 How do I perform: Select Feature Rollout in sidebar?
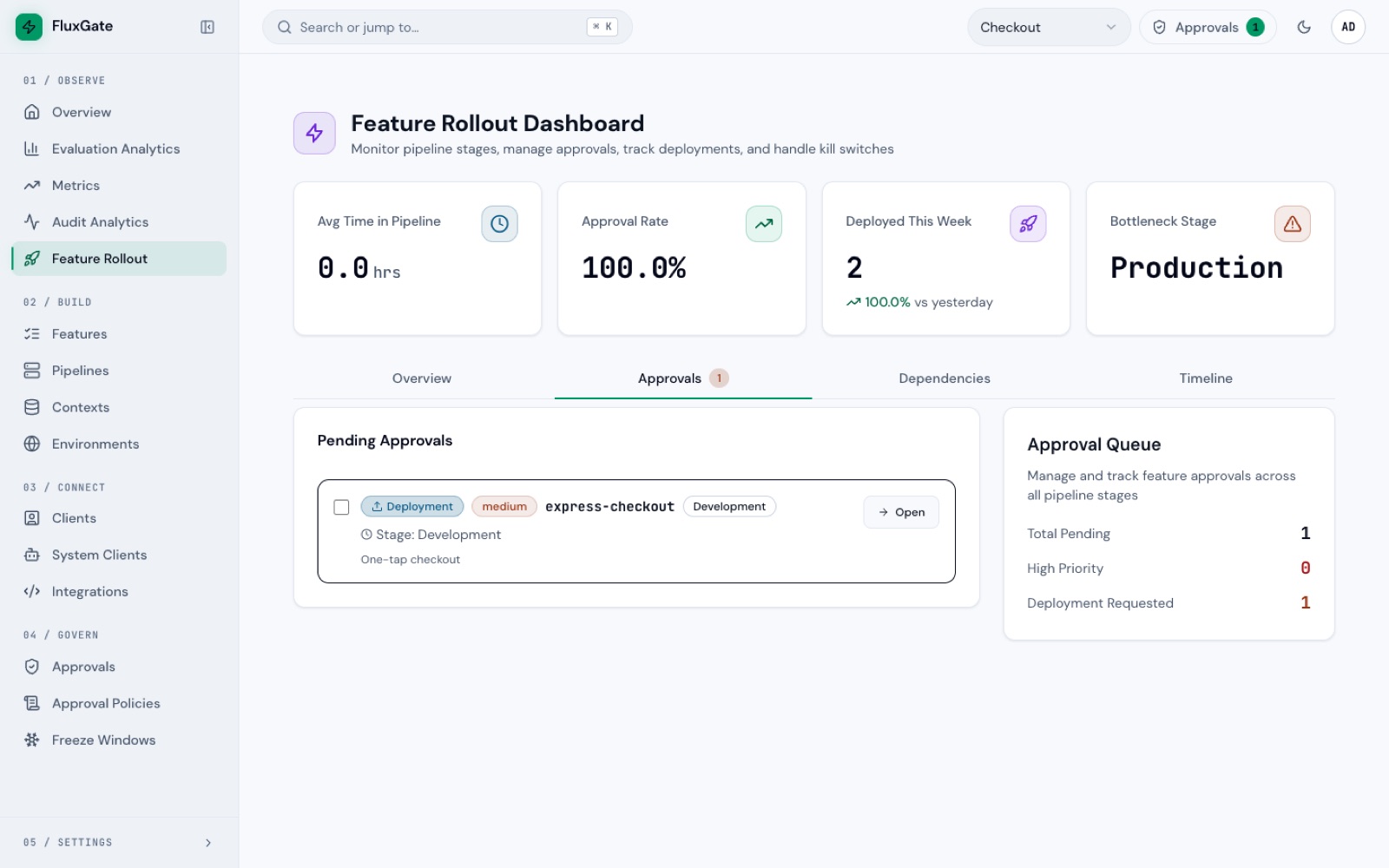pyautogui.click(x=119, y=259)
